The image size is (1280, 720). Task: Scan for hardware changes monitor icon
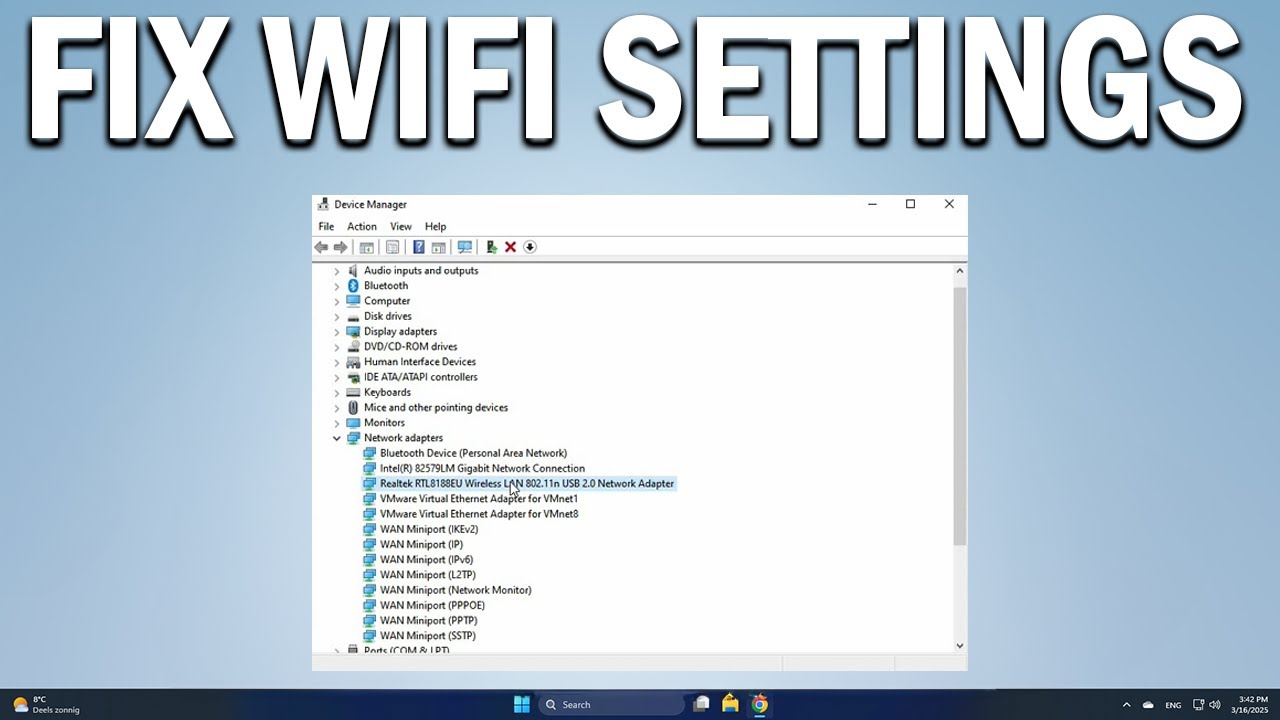tap(464, 247)
